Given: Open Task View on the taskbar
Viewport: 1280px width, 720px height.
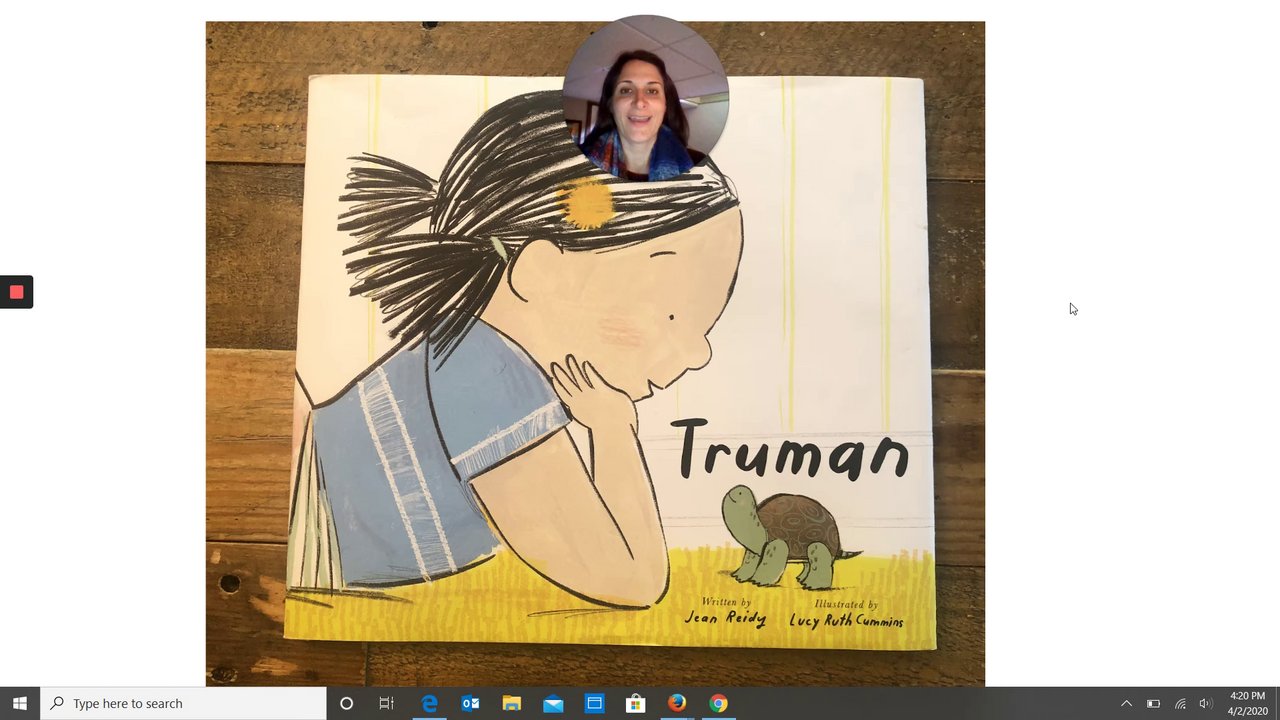Looking at the screenshot, I should coord(386,703).
